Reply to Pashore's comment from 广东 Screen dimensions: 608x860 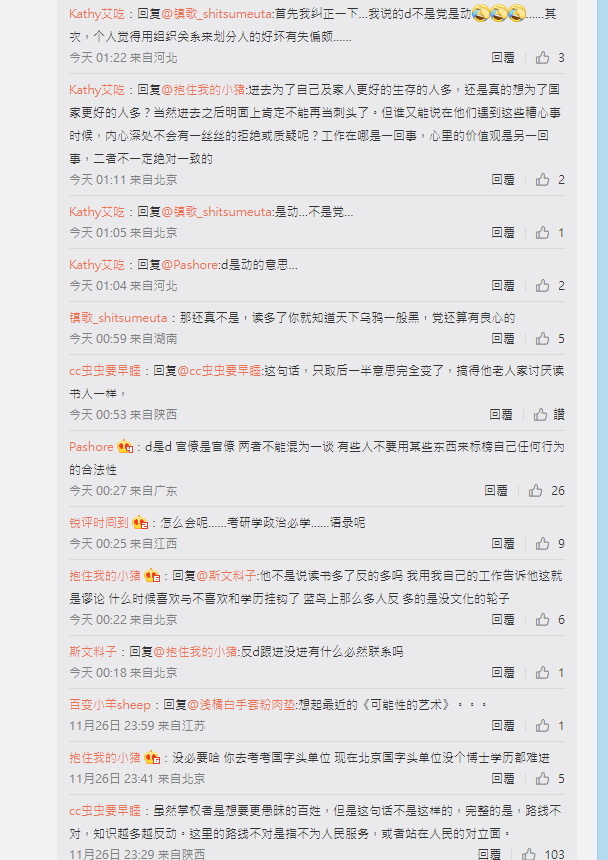click(496, 490)
